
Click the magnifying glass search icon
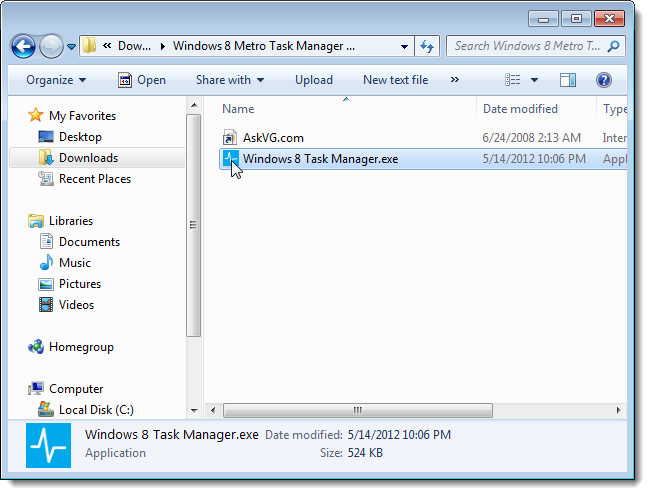pyautogui.click(x=614, y=46)
